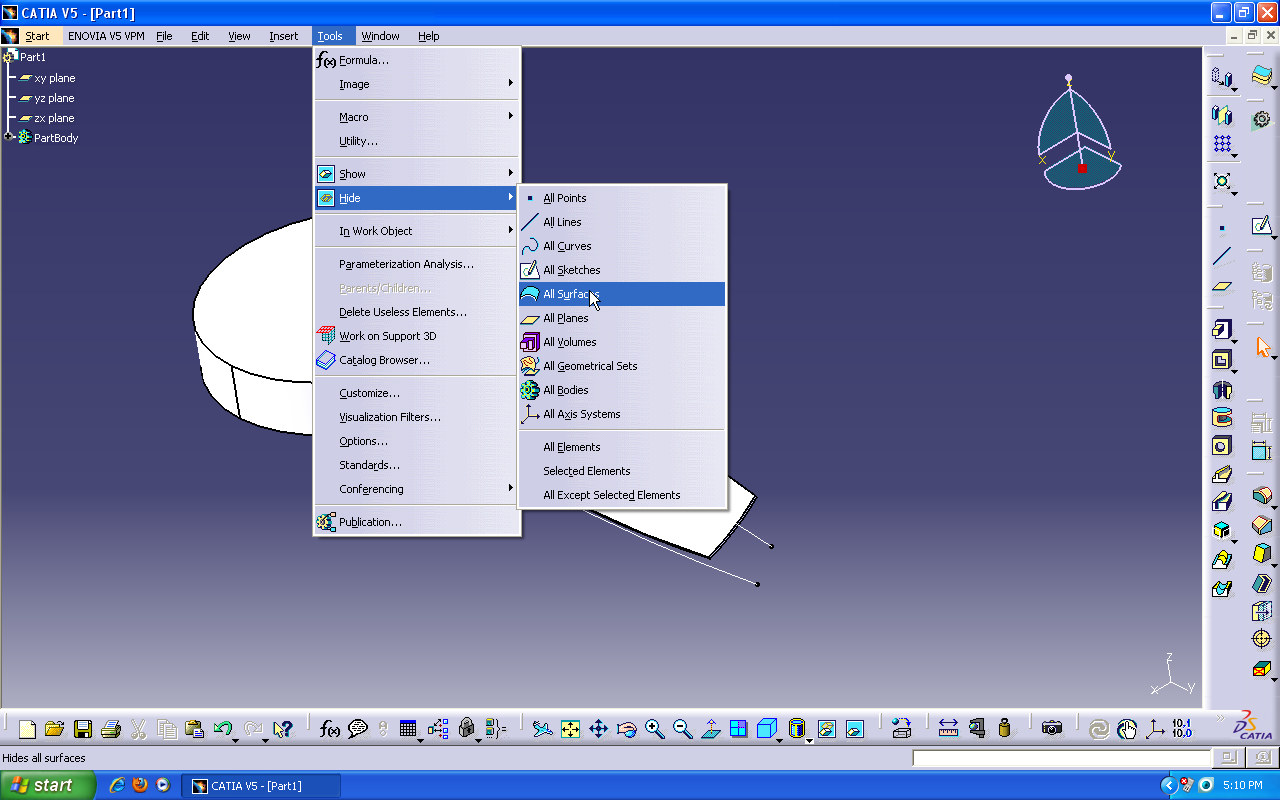
Task: Click the Sketcher icon in right toolbar
Action: coord(1262,226)
